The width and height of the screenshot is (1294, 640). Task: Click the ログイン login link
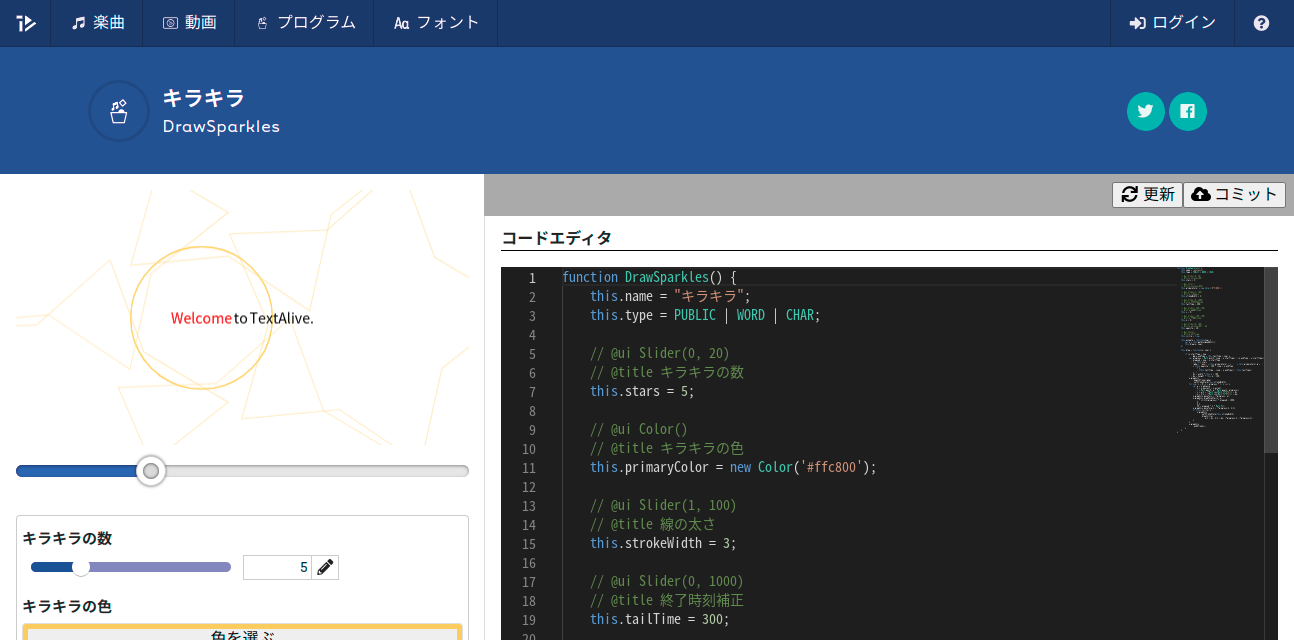(1172, 23)
